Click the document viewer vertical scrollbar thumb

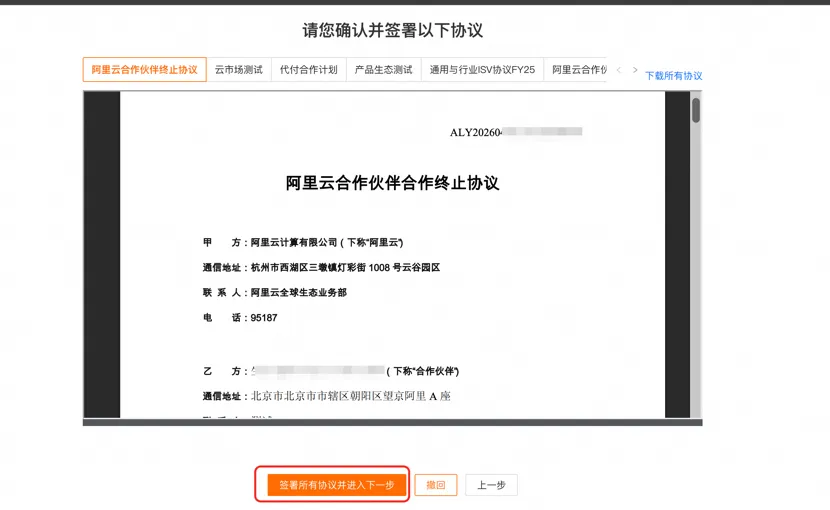click(x=696, y=110)
